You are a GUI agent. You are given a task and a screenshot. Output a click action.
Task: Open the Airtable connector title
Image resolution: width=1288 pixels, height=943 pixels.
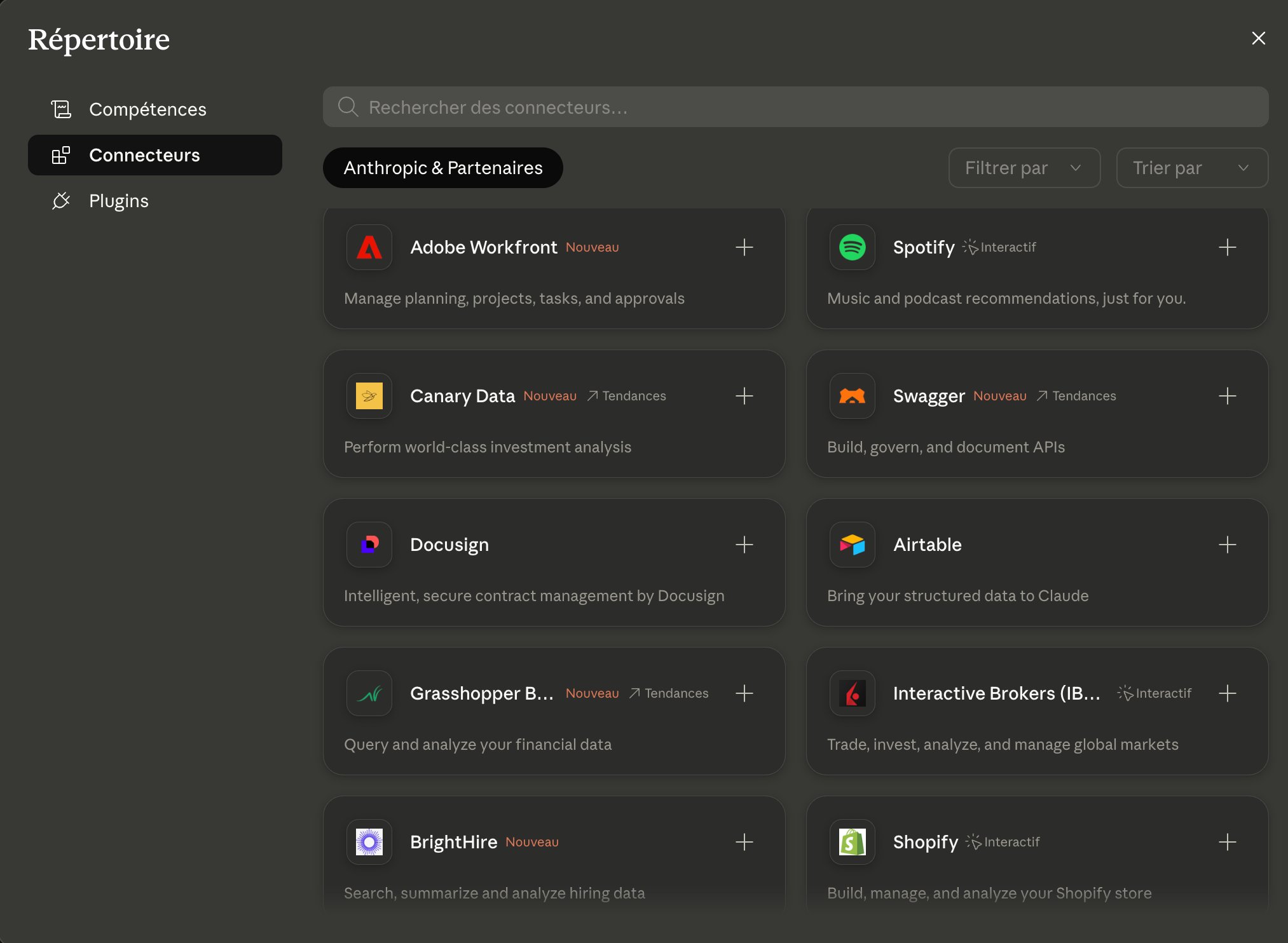tap(928, 545)
